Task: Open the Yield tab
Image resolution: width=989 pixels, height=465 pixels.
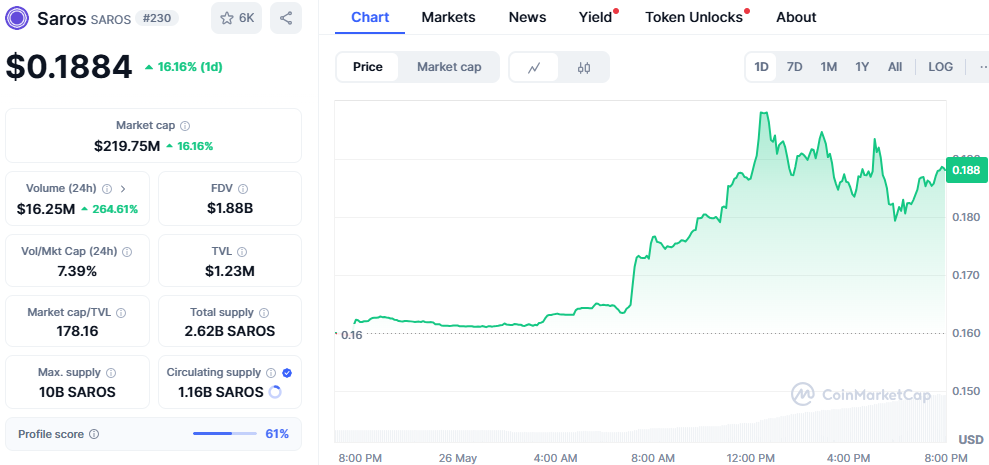Action: [x=595, y=18]
